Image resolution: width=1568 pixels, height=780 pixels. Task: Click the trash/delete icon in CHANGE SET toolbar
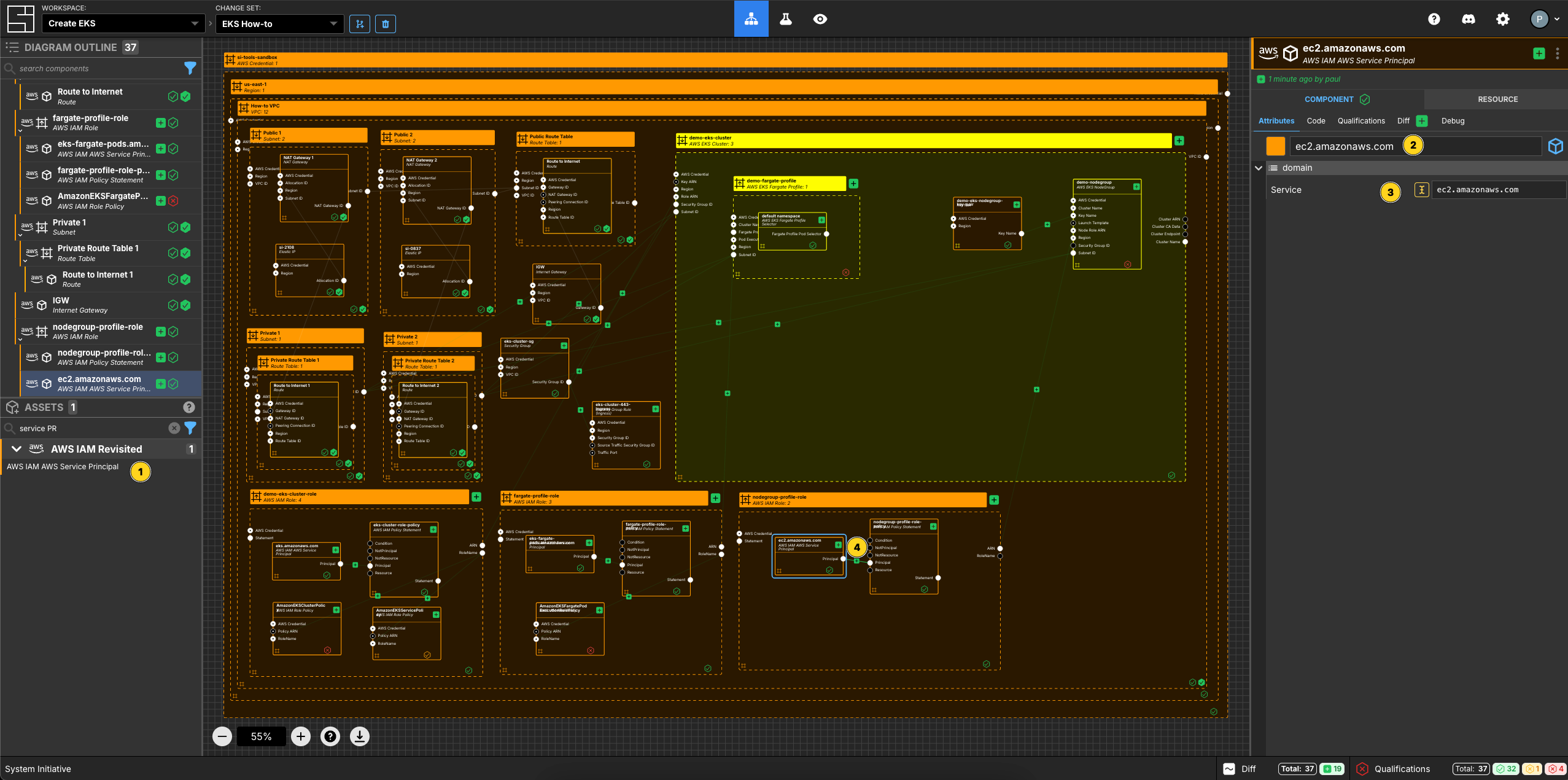tap(385, 23)
